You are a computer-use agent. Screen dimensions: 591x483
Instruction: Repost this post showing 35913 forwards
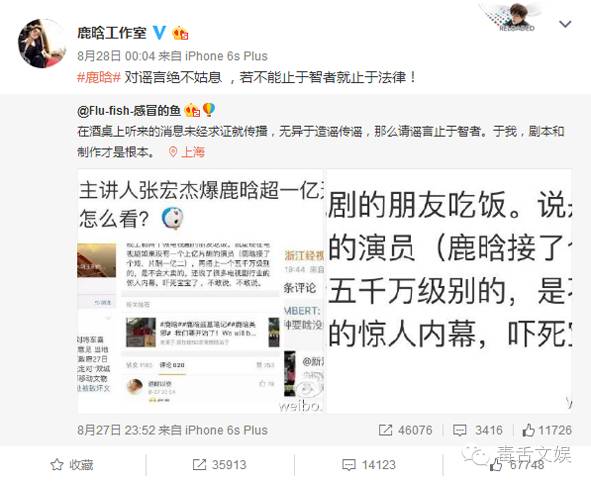click(219, 465)
